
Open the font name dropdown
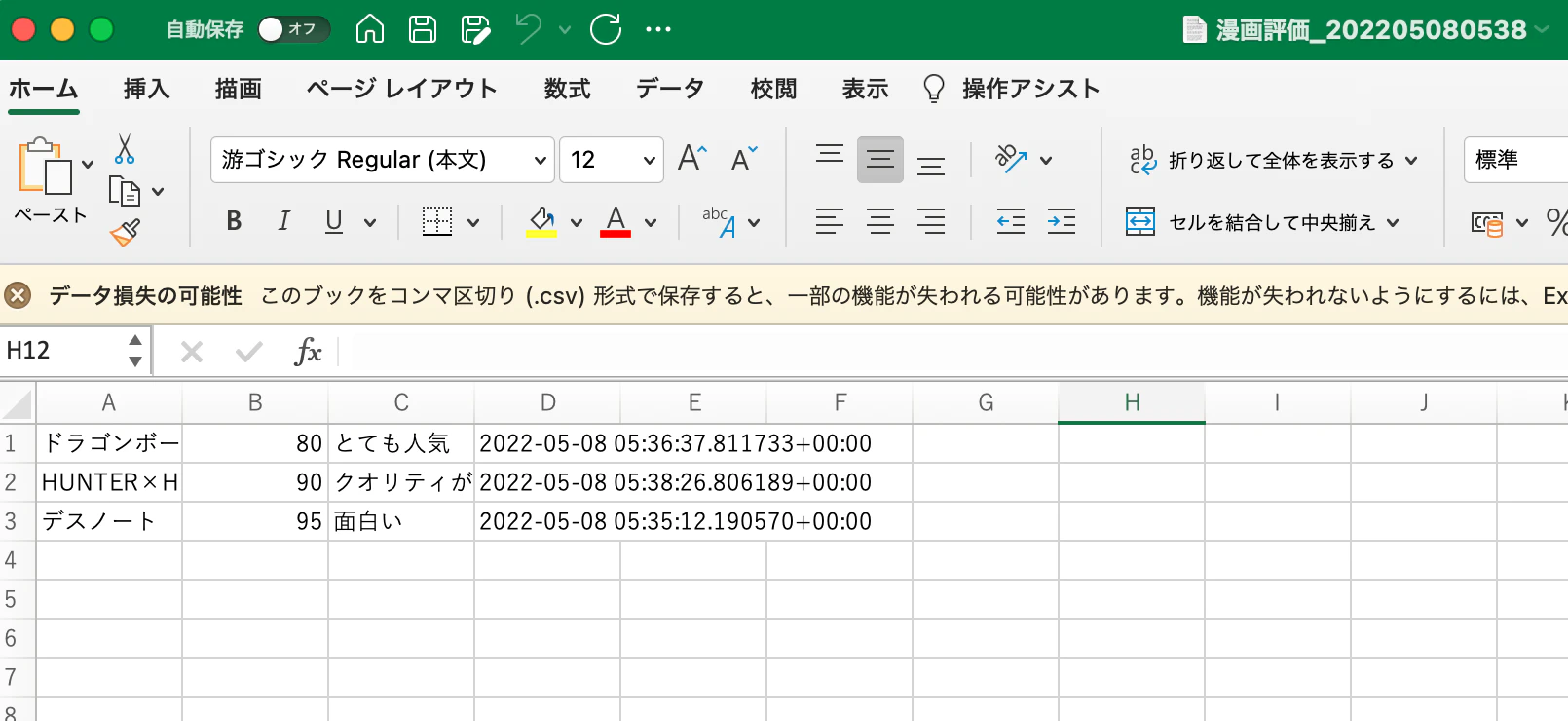541,161
